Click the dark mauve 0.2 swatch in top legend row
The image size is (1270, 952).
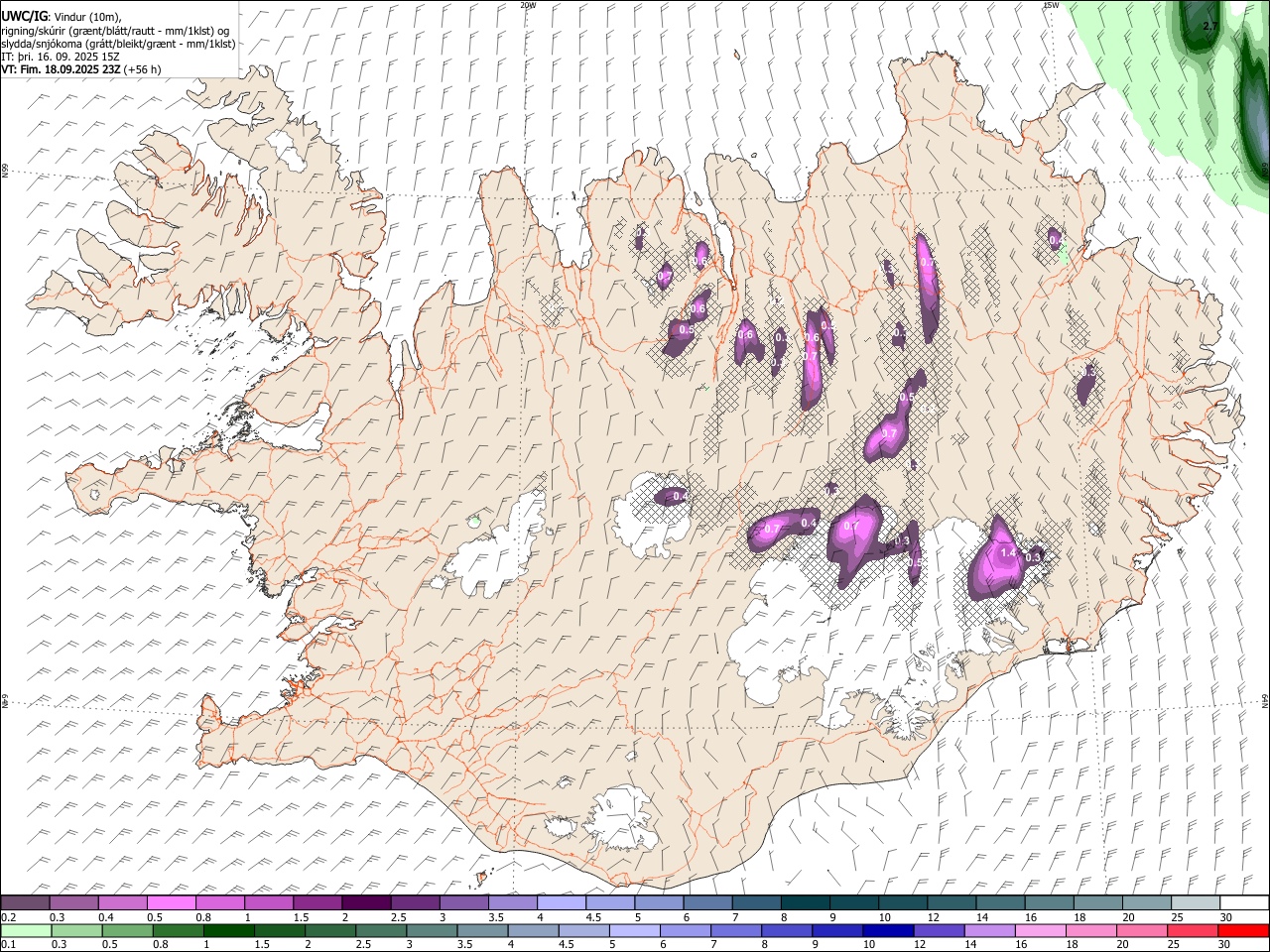click(x=25, y=902)
